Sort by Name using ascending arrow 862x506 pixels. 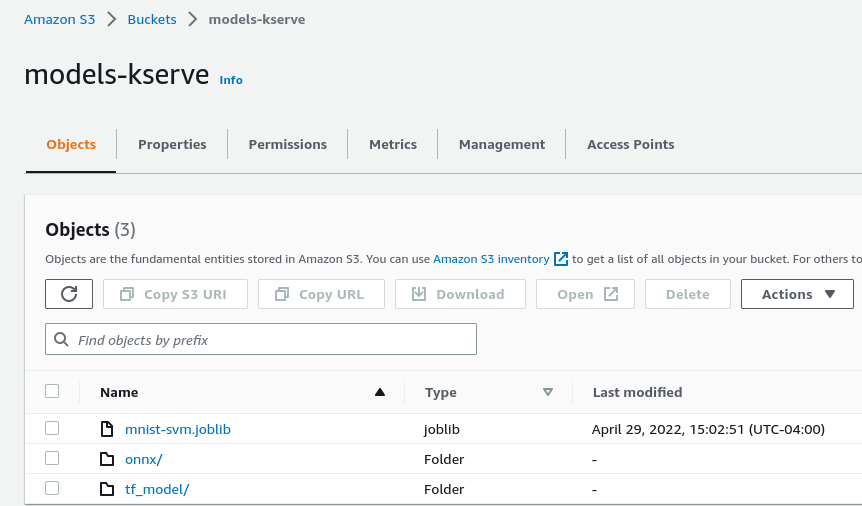[379, 392]
